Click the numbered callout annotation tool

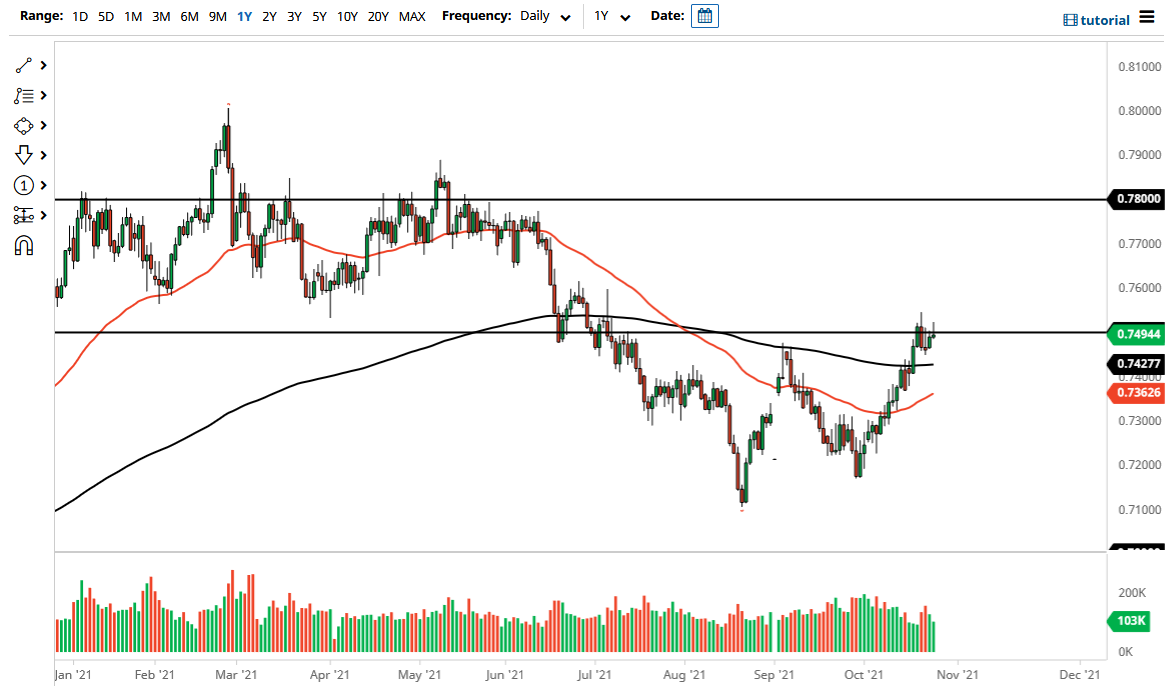click(24, 185)
